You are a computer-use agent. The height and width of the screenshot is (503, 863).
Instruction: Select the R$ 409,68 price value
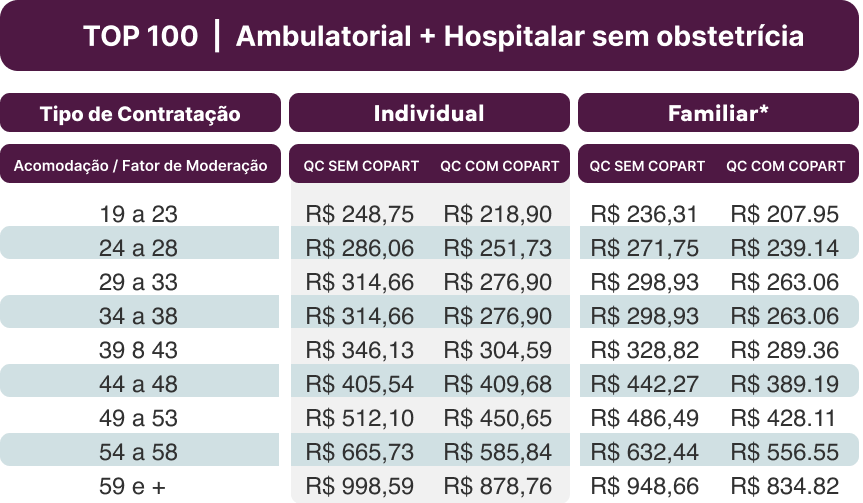(497, 384)
